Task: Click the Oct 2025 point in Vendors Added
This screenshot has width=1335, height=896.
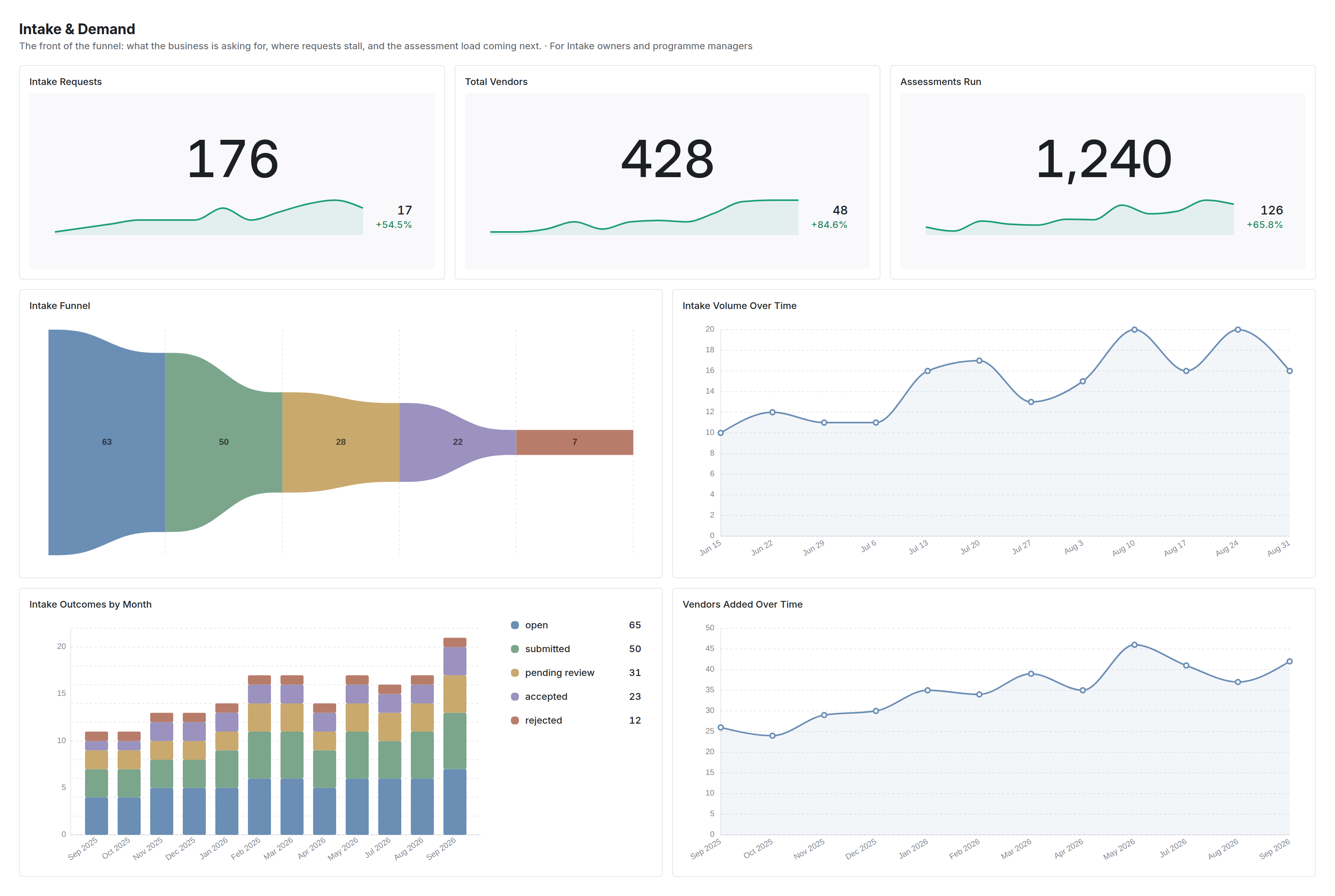Action: (773, 736)
